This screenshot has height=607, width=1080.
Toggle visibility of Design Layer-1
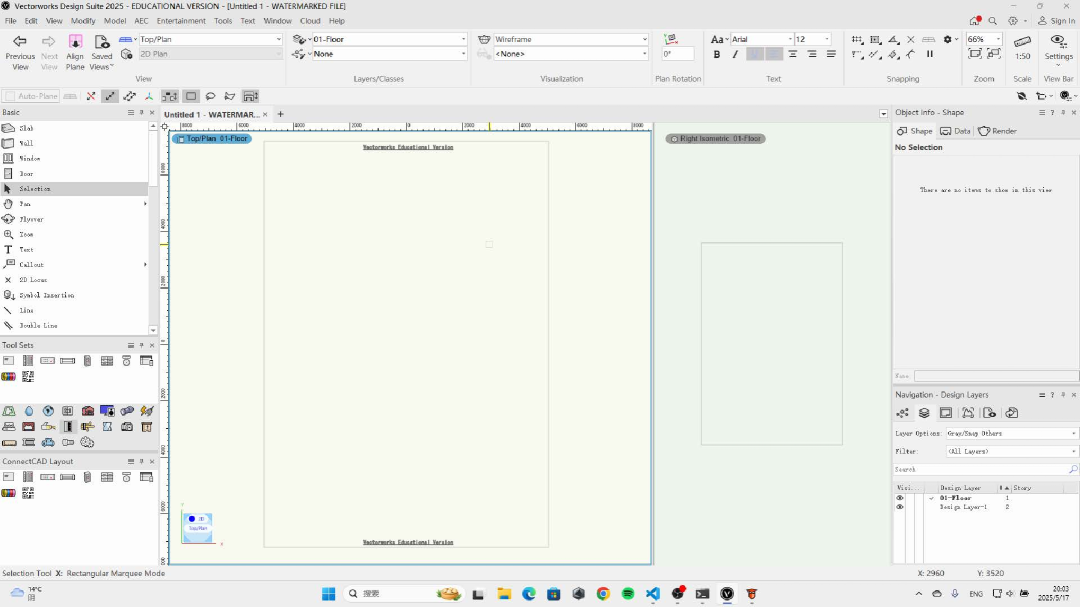click(899, 507)
